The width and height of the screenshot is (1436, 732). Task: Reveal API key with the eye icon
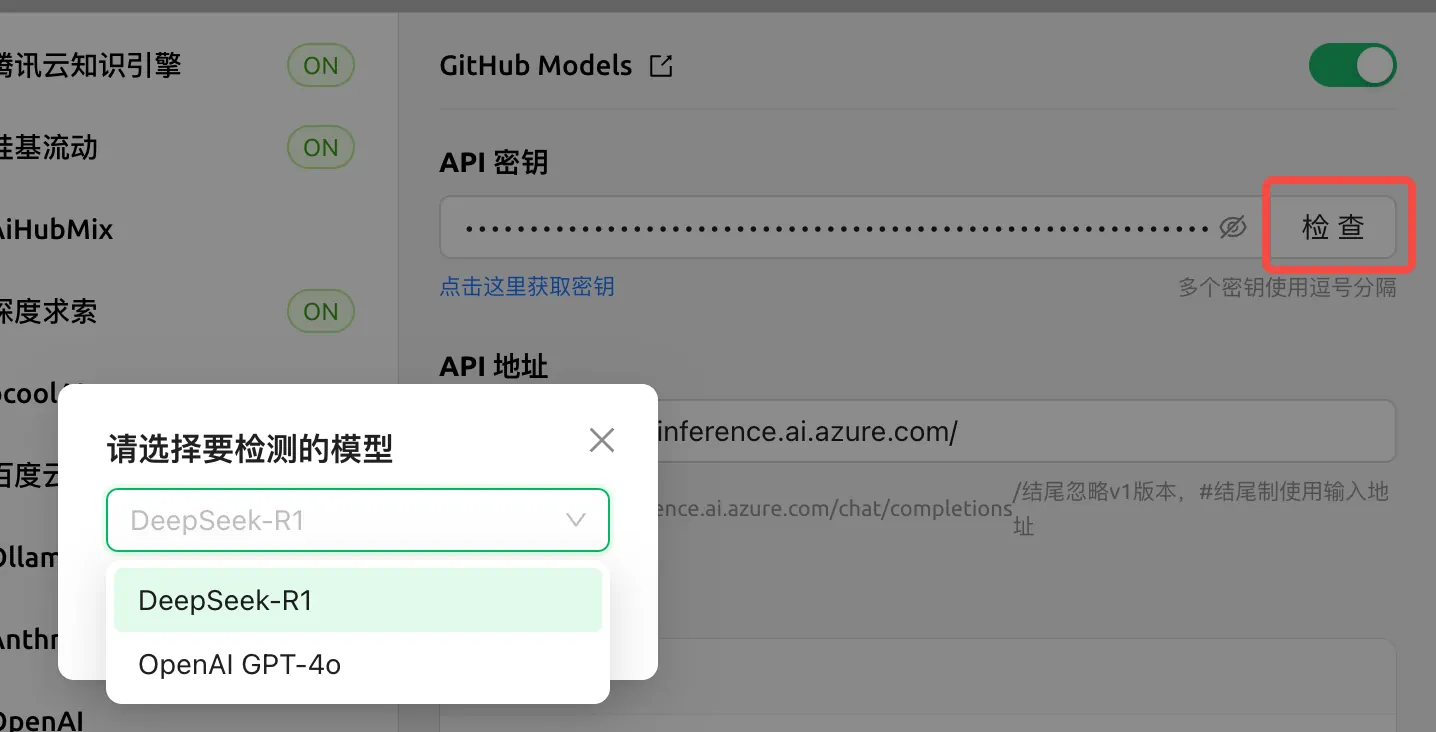1233,228
